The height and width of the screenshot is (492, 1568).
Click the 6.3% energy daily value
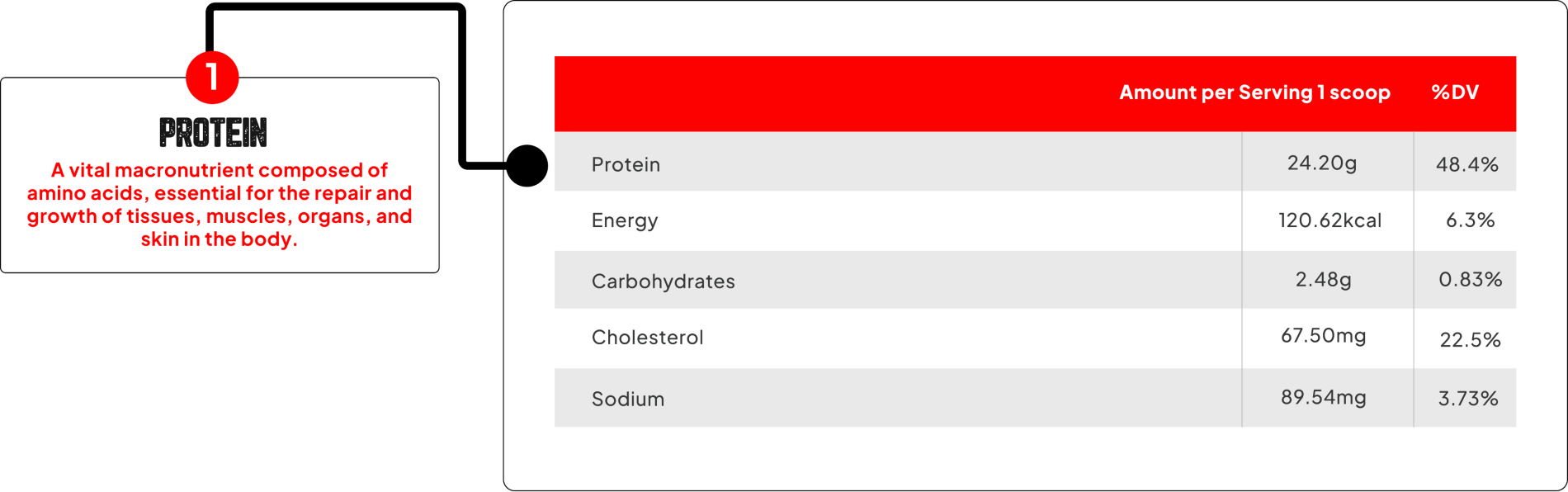click(1470, 220)
